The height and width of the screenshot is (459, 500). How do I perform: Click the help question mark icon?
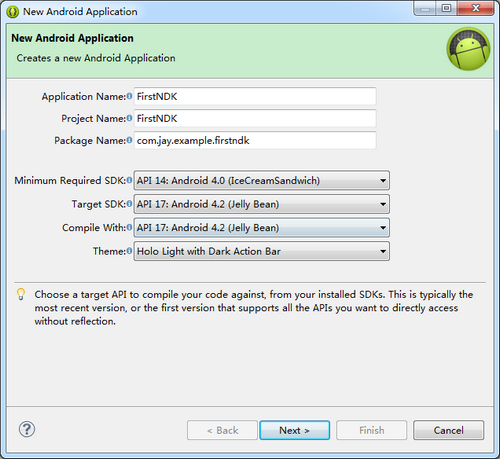(27, 429)
